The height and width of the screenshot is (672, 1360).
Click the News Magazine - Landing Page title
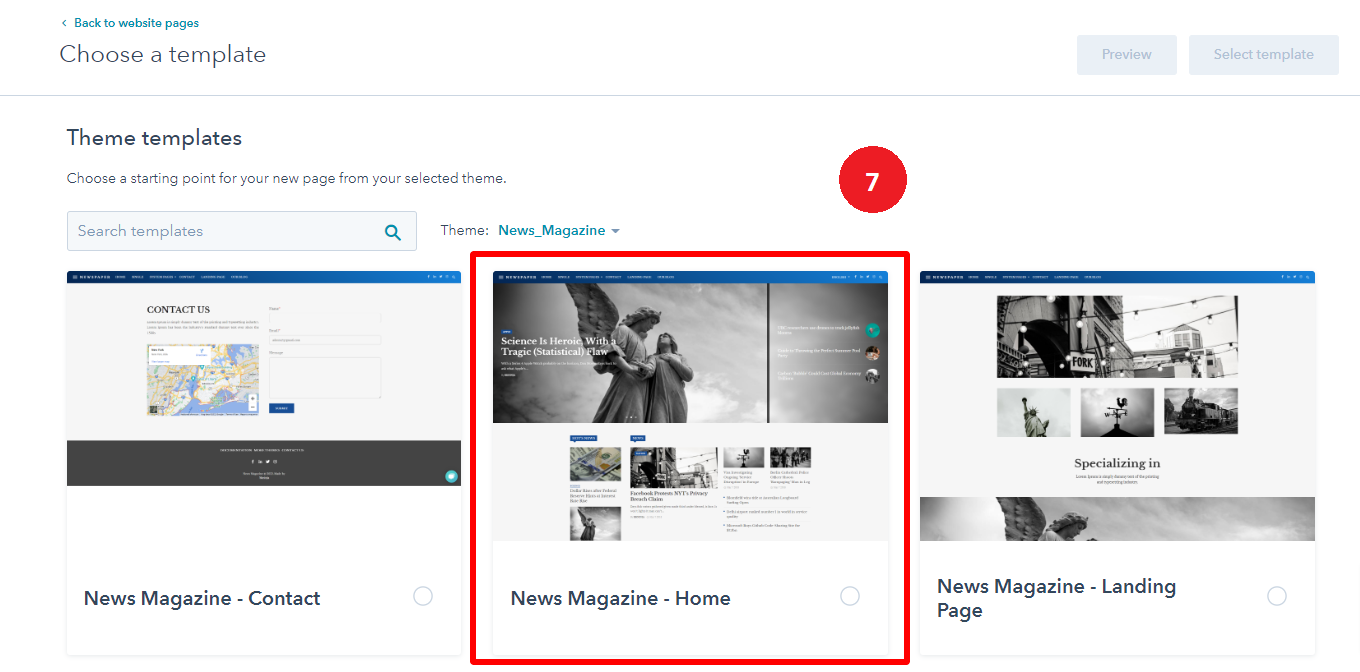1056,598
